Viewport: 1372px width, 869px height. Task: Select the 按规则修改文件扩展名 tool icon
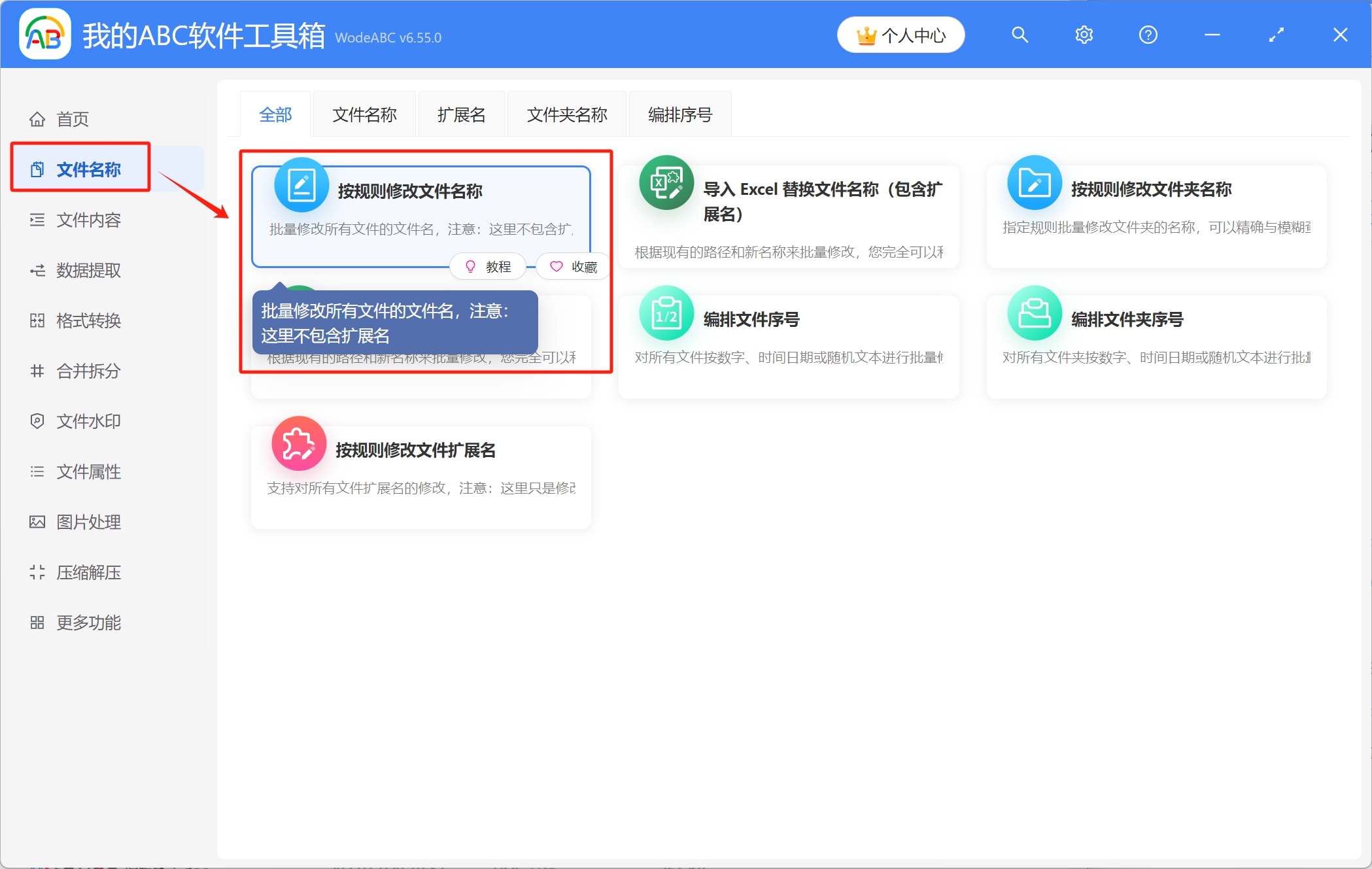(x=299, y=443)
